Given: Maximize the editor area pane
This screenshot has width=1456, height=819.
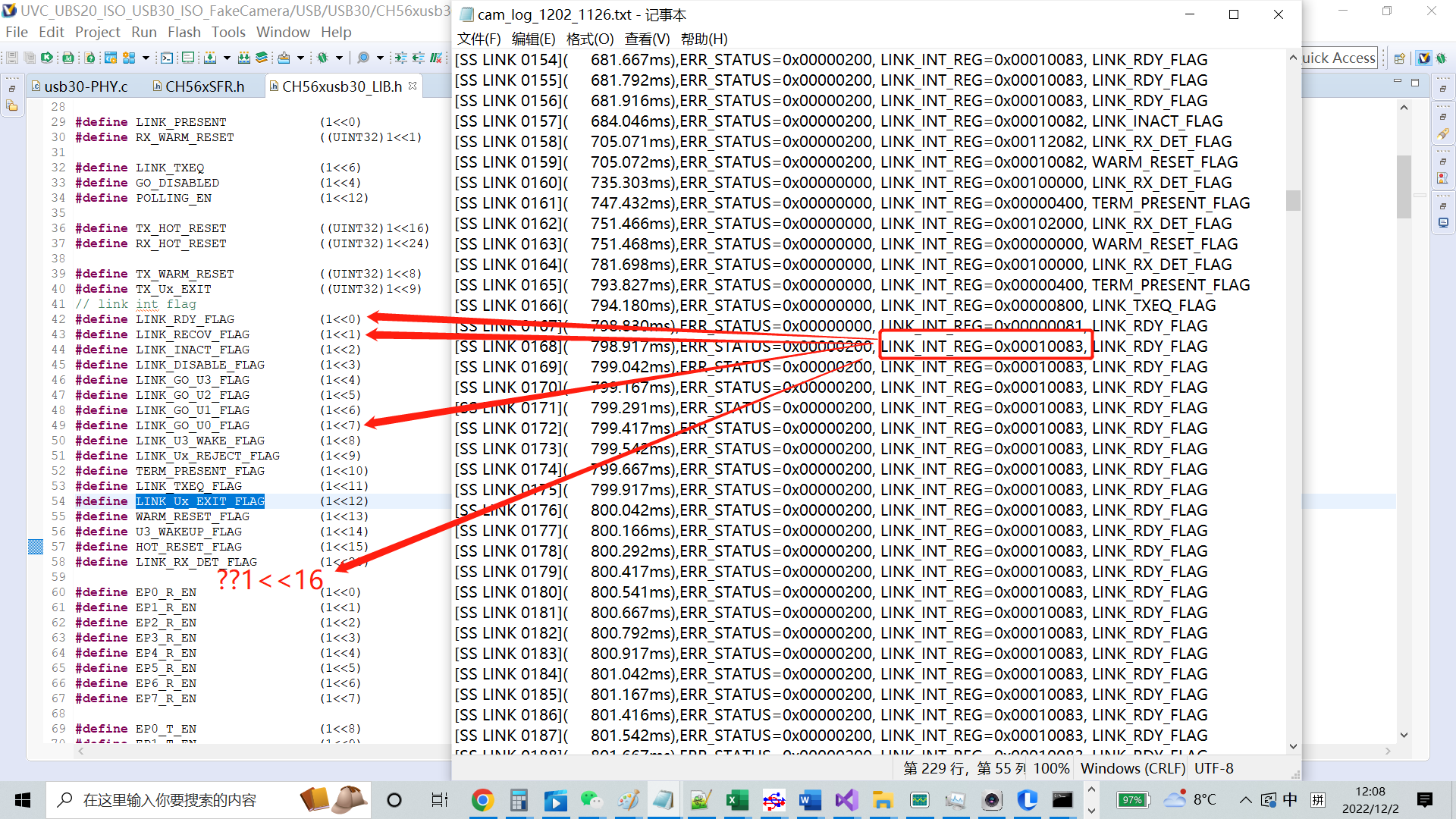Looking at the screenshot, I should 1415,82.
